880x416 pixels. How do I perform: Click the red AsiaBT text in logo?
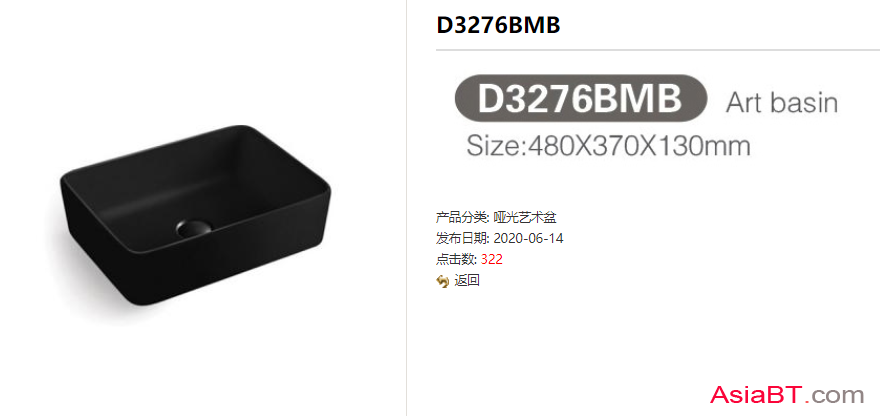[758, 395]
